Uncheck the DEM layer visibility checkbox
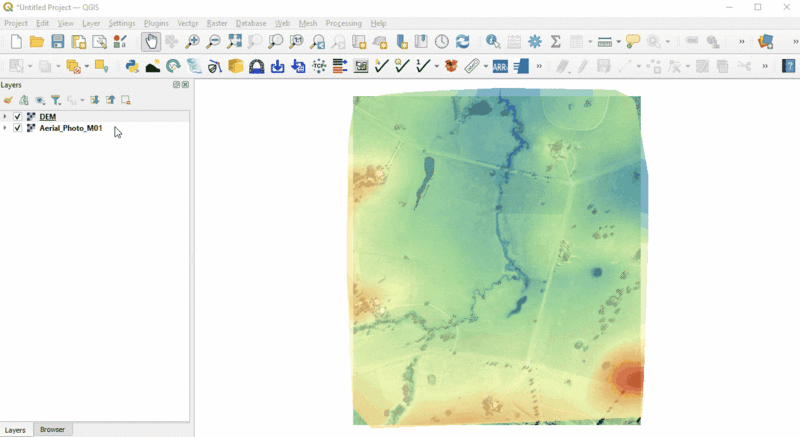 pyautogui.click(x=18, y=117)
